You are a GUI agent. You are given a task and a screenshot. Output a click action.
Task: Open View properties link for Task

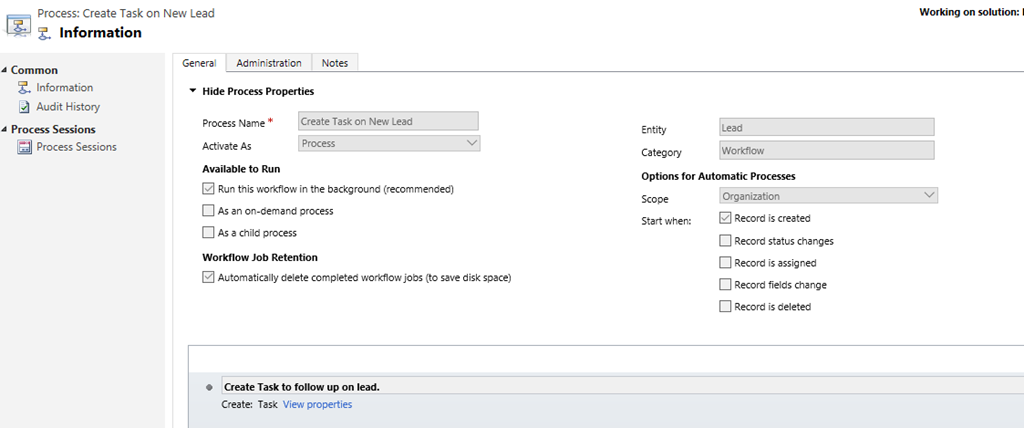pos(317,404)
